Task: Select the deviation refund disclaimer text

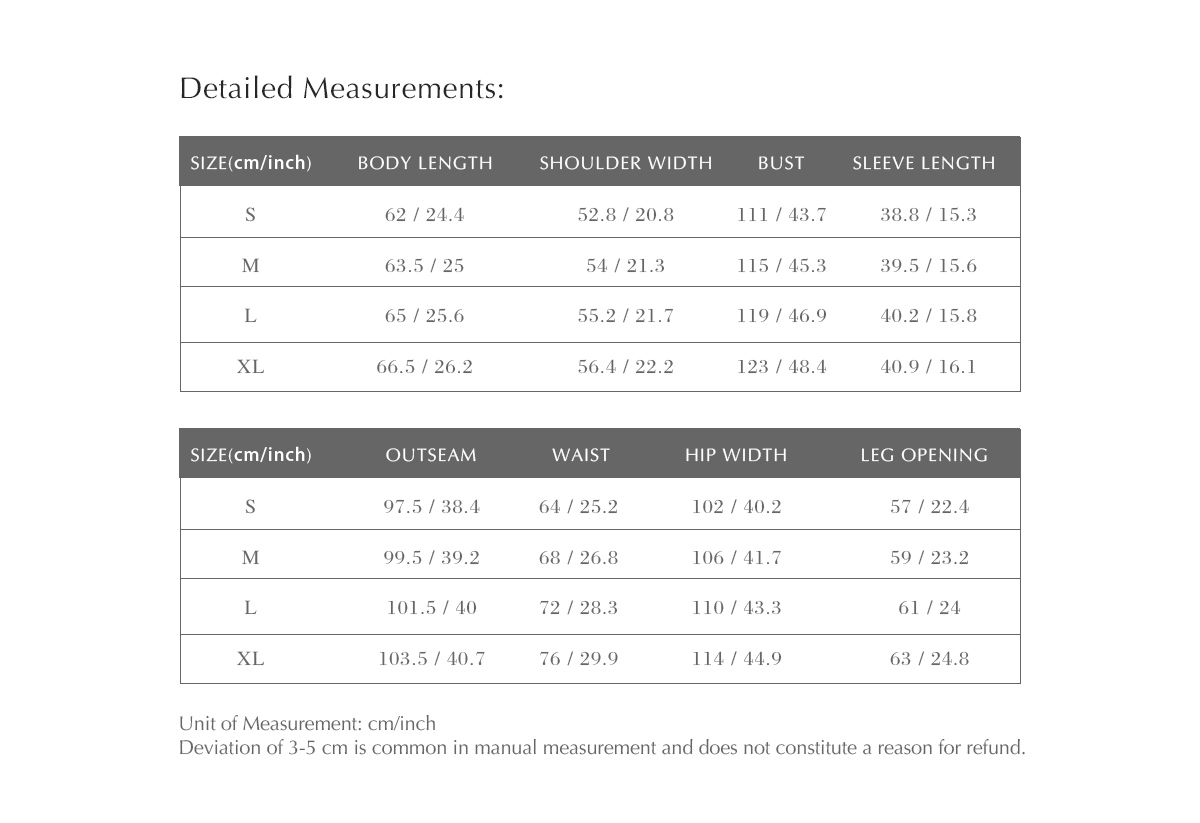Action: pos(602,748)
